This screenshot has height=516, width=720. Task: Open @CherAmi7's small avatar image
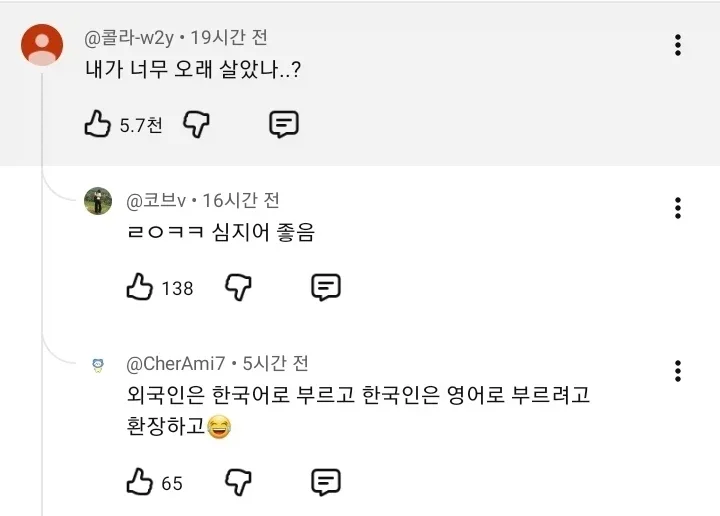coord(98,365)
